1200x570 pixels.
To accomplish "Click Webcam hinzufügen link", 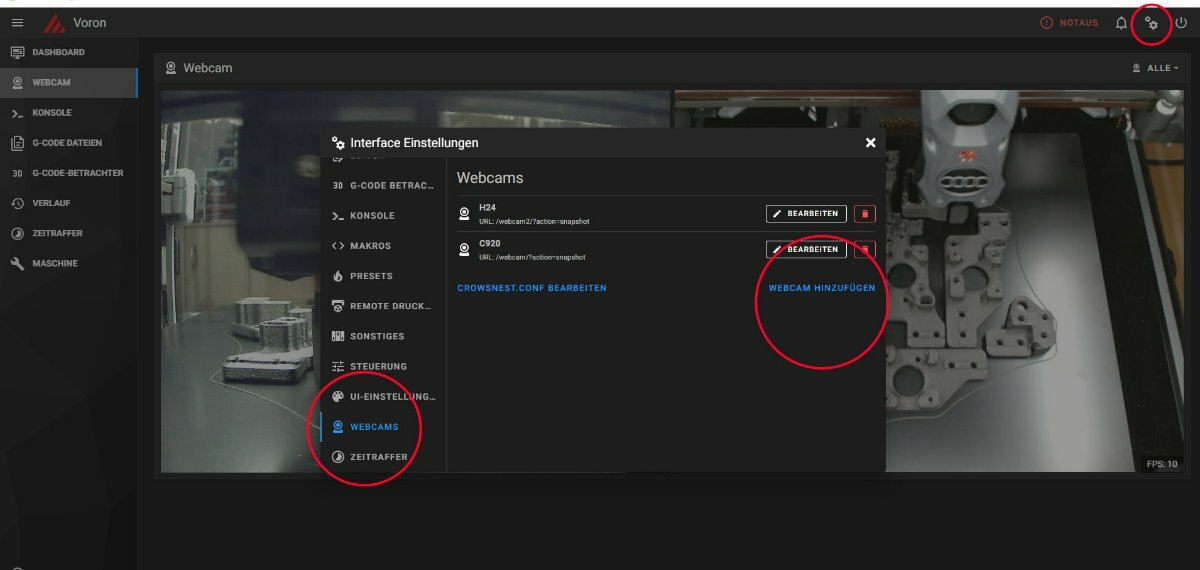I will pos(822,288).
